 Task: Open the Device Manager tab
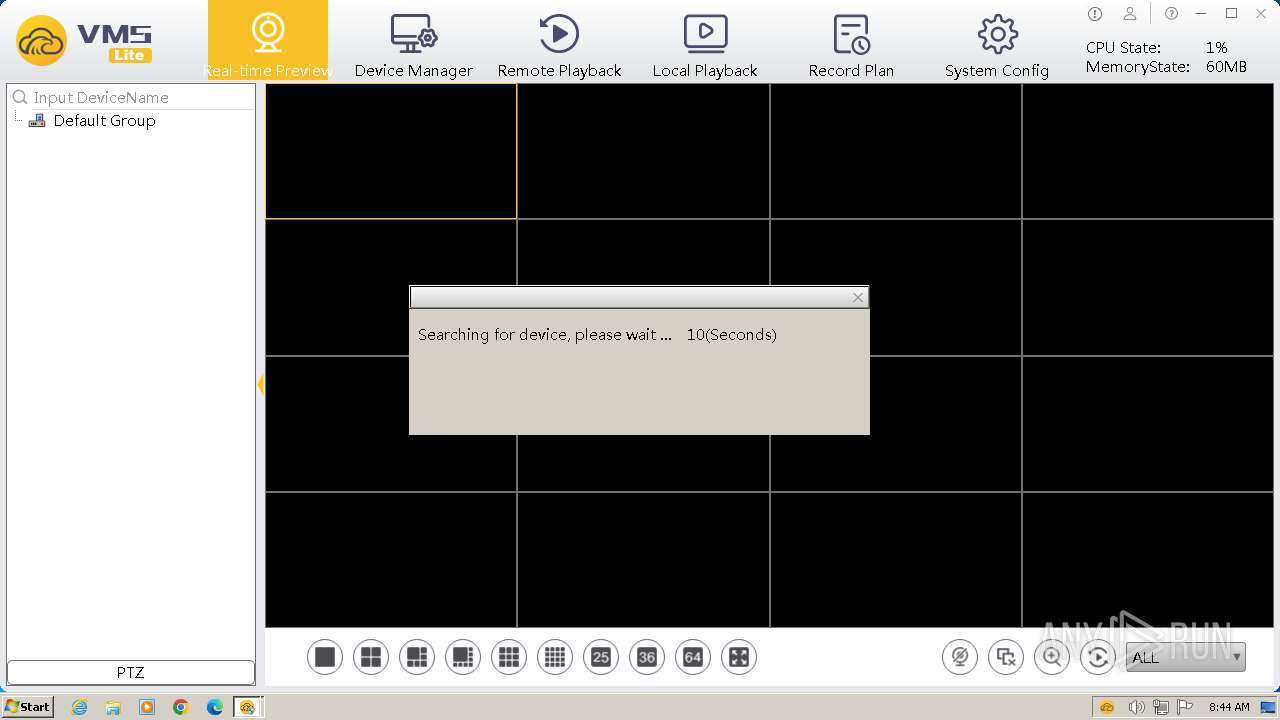pyautogui.click(x=414, y=45)
